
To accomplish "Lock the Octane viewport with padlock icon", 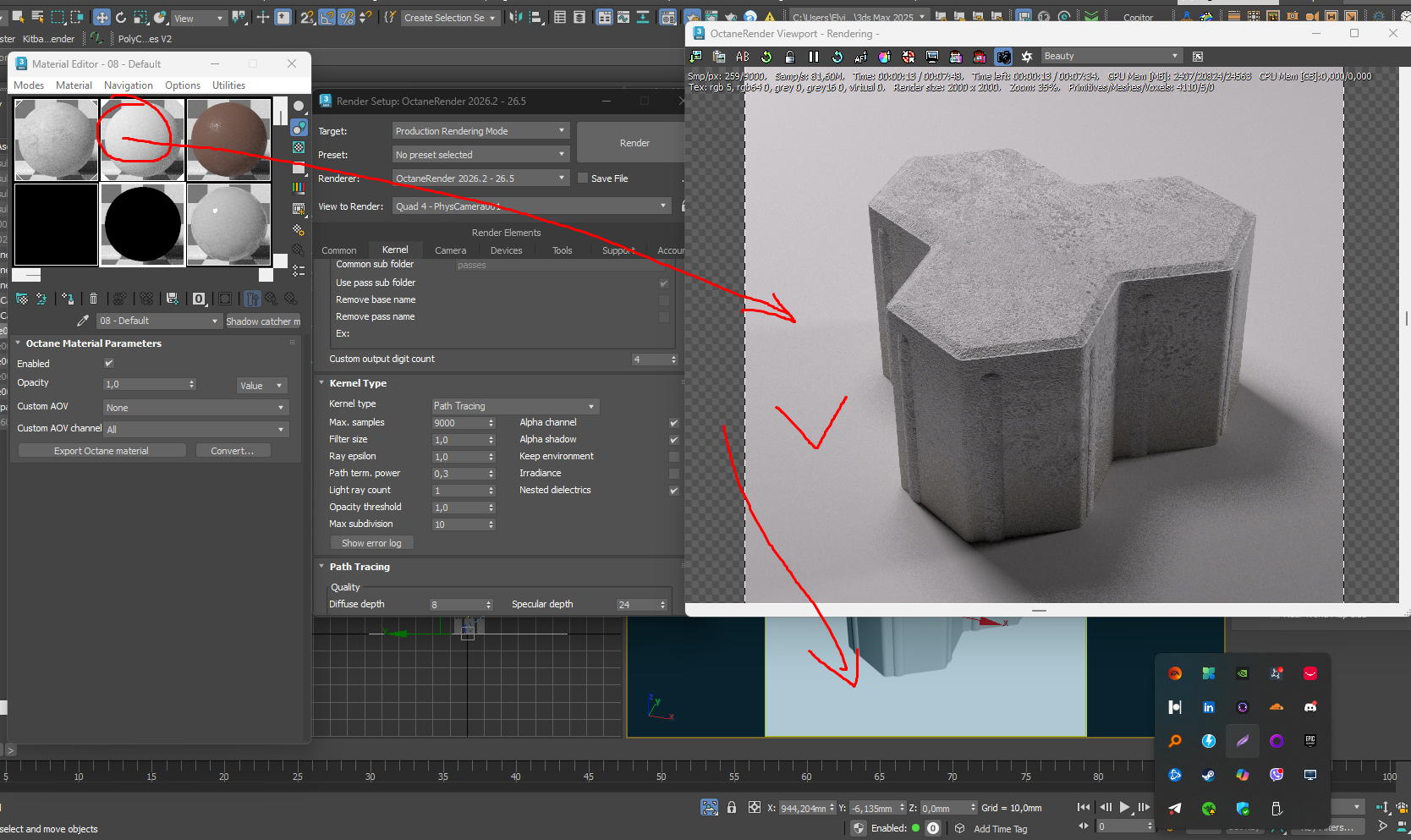I will tap(790, 57).
